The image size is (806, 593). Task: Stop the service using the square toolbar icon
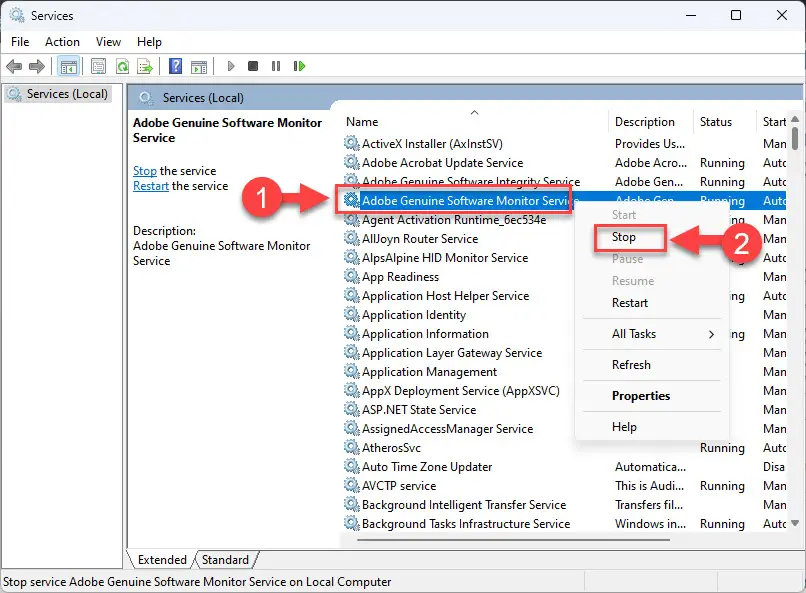tap(253, 66)
